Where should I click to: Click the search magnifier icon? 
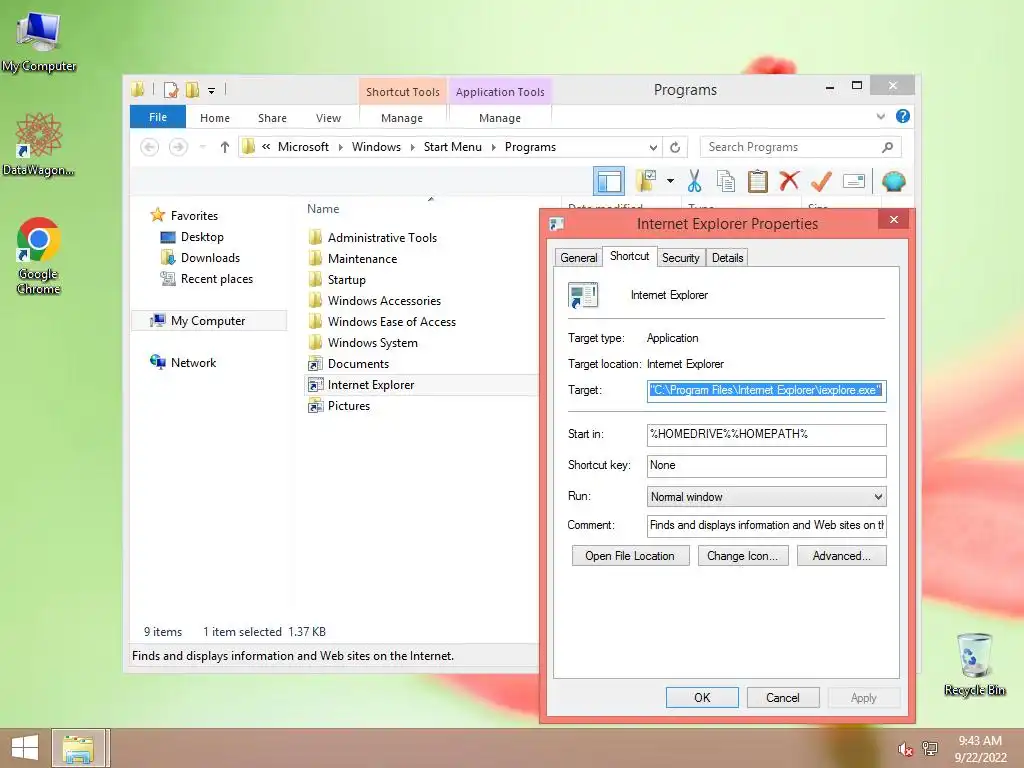click(887, 148)
